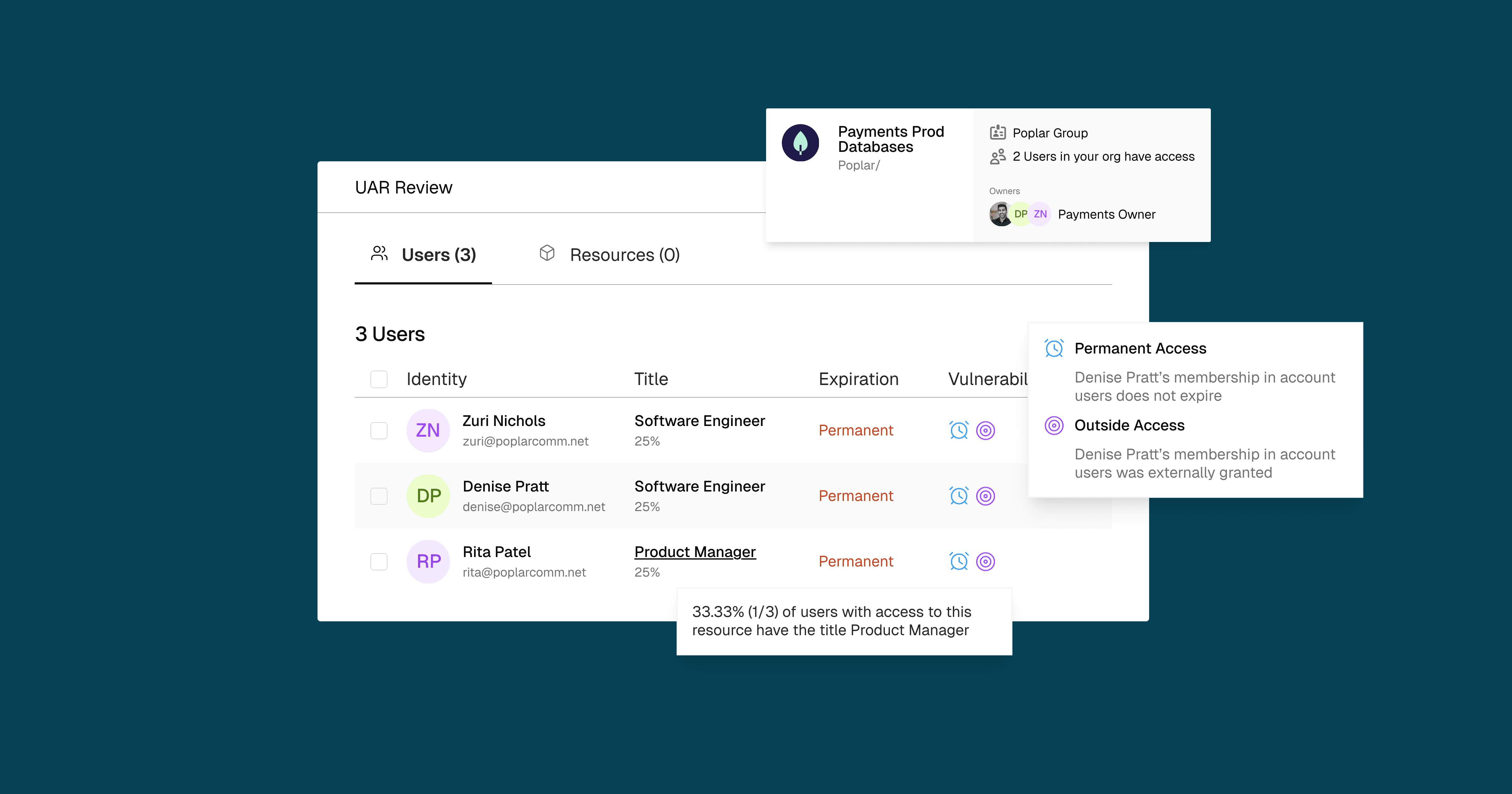
Task: Tick the checkbox next to Rita Patel
Action: pyautogui.click(x=379, y=561)
